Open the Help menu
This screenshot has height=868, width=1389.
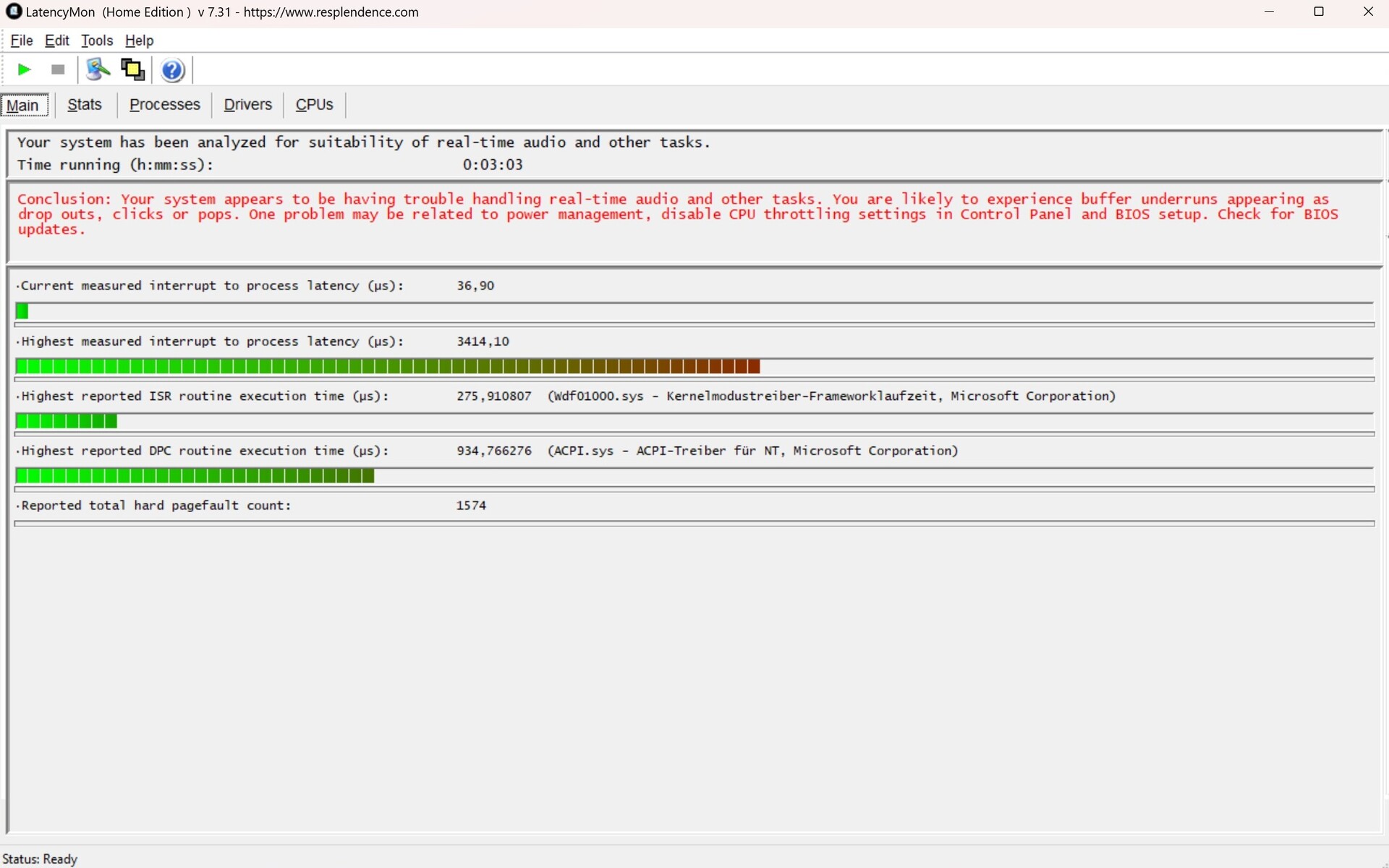139,41
